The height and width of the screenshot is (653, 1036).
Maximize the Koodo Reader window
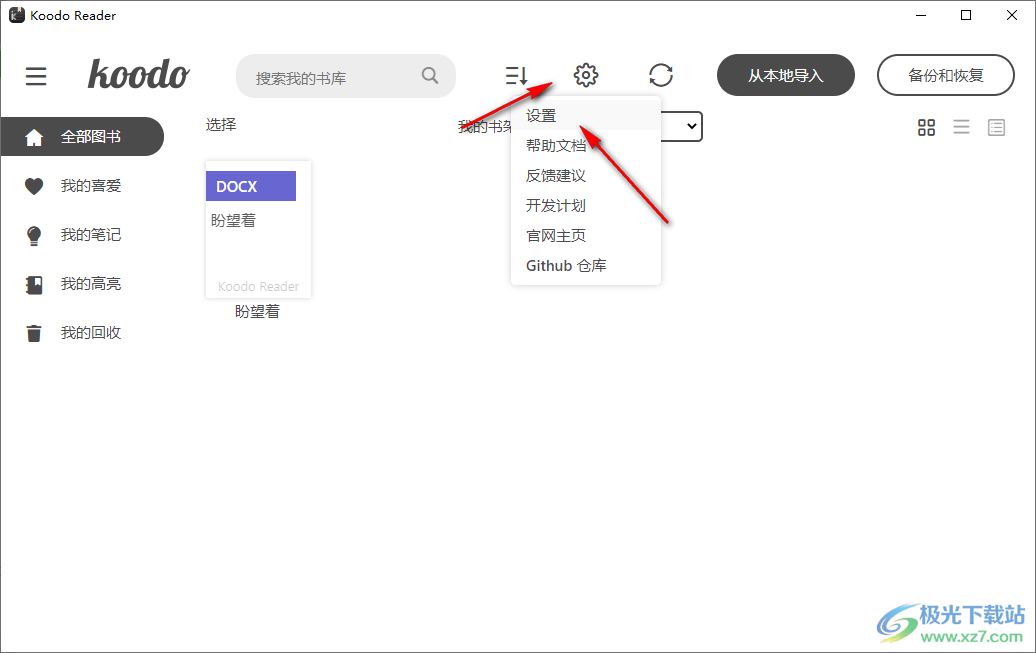[x=966, y=15]
